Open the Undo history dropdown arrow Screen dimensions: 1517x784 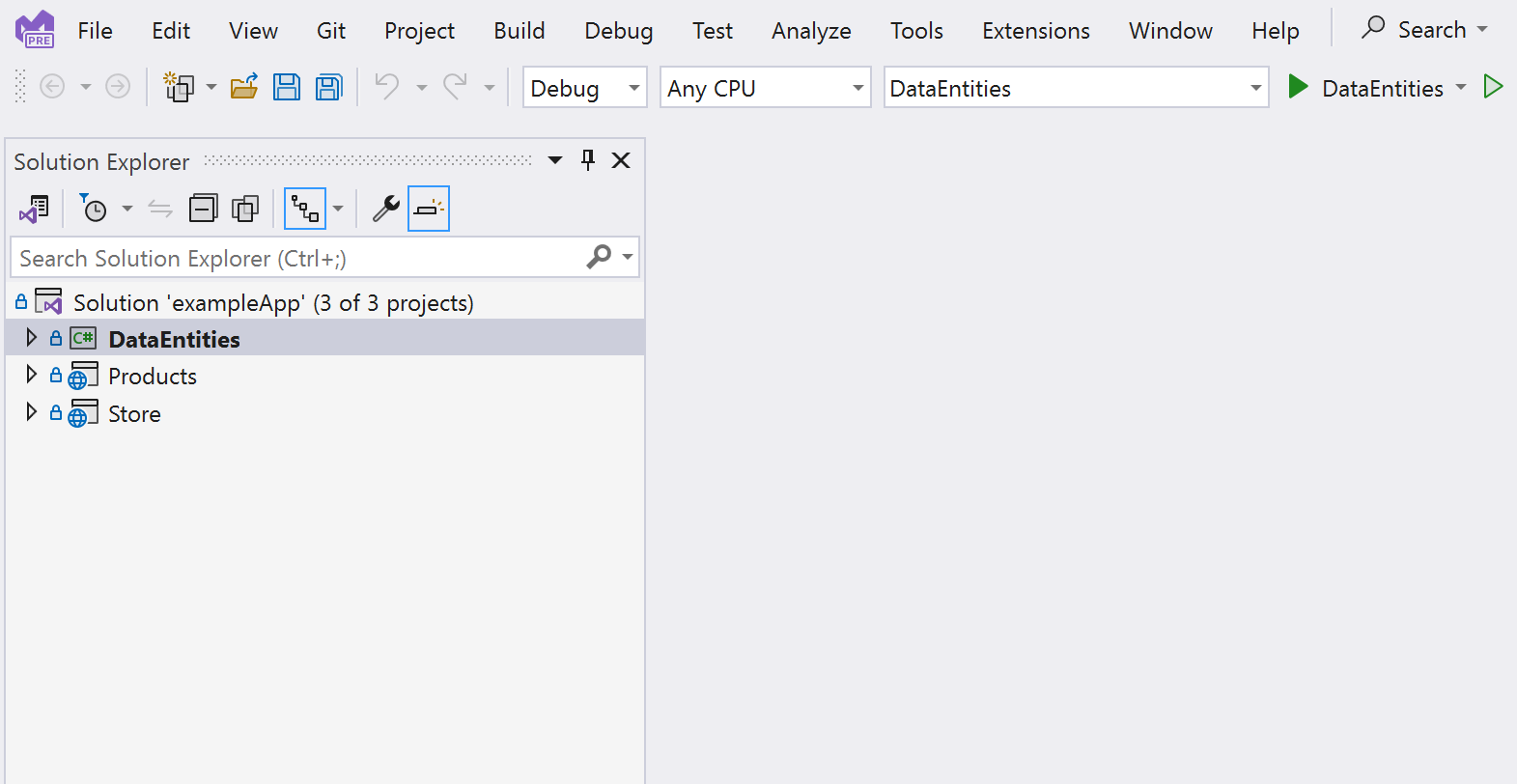[x=422, y=87]
